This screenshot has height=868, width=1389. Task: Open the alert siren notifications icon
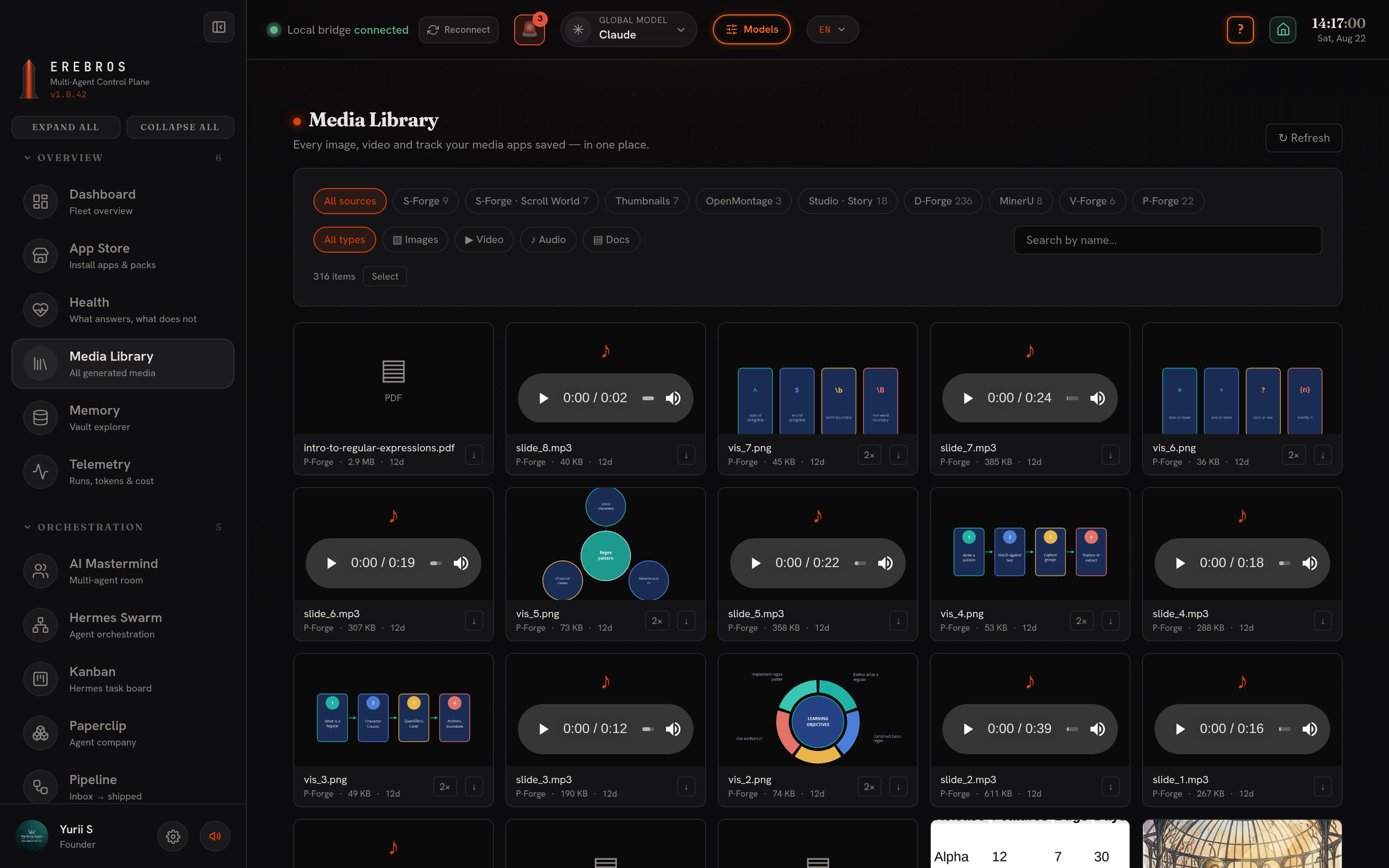529,29
